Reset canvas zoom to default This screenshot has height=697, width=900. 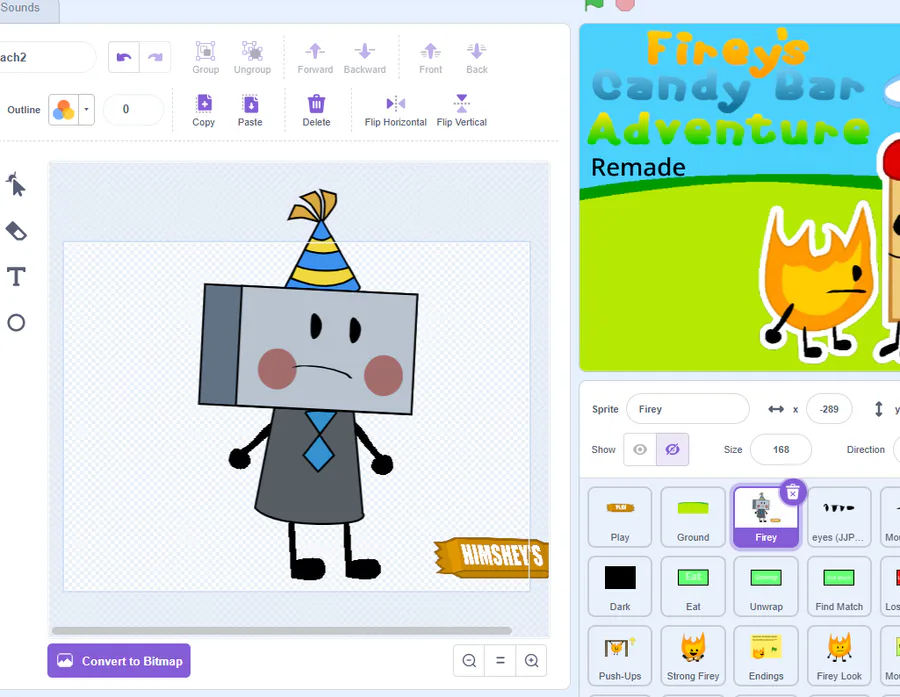pos(500,661)
